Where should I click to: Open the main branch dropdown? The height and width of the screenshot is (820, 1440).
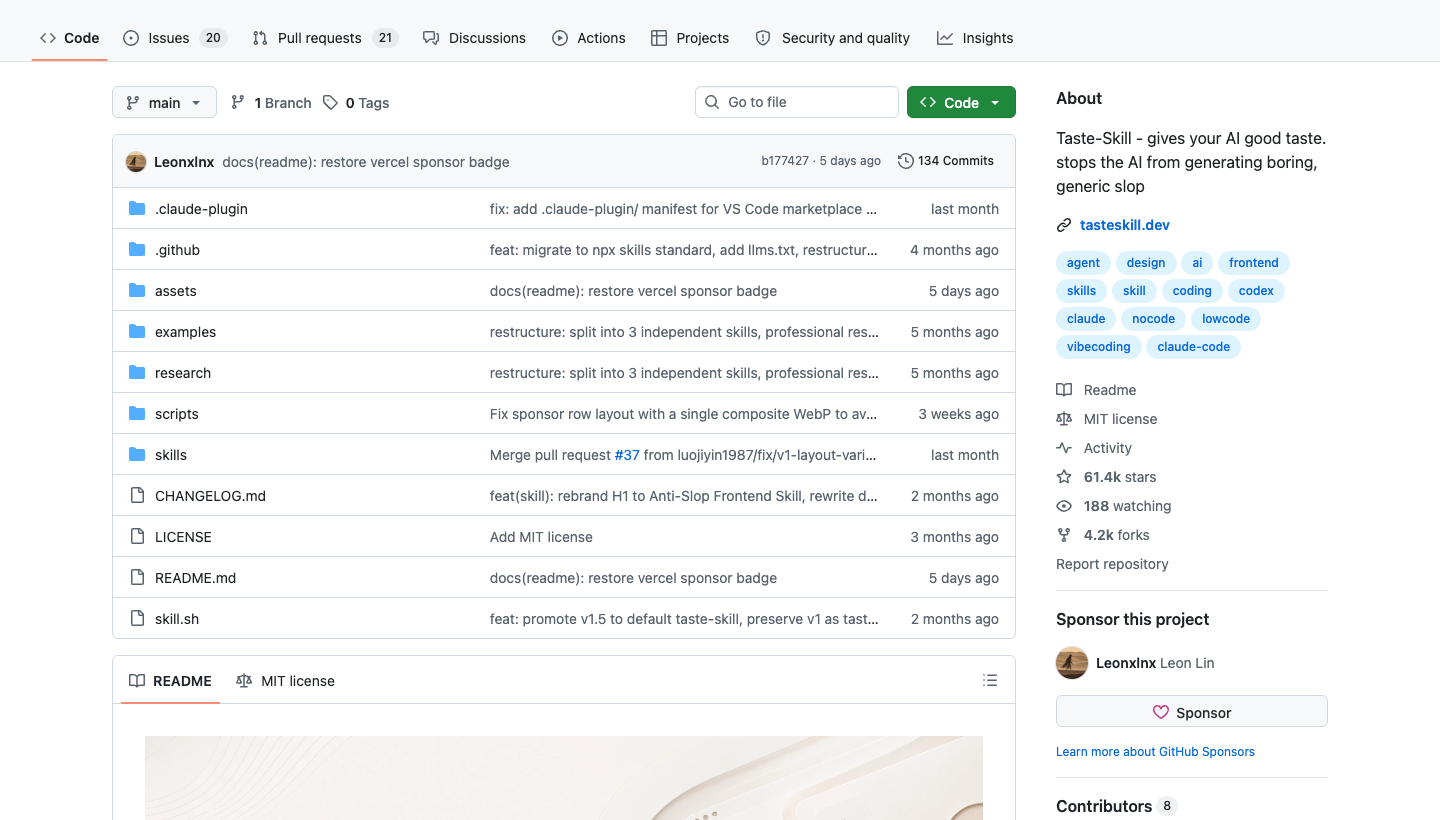click(164, 102)
